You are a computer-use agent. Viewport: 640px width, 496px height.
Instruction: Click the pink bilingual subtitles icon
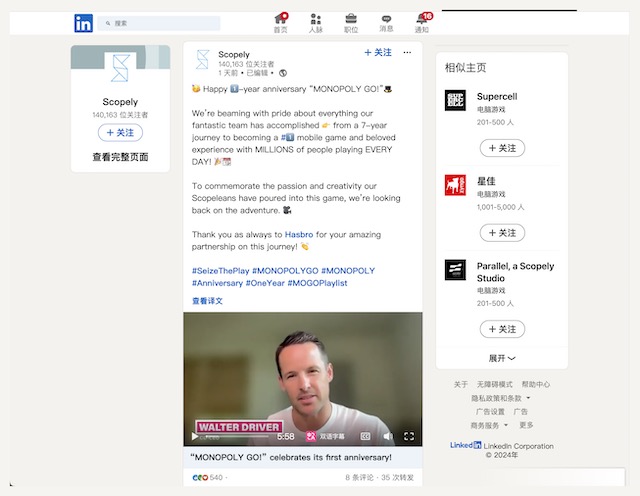point(311,436)
